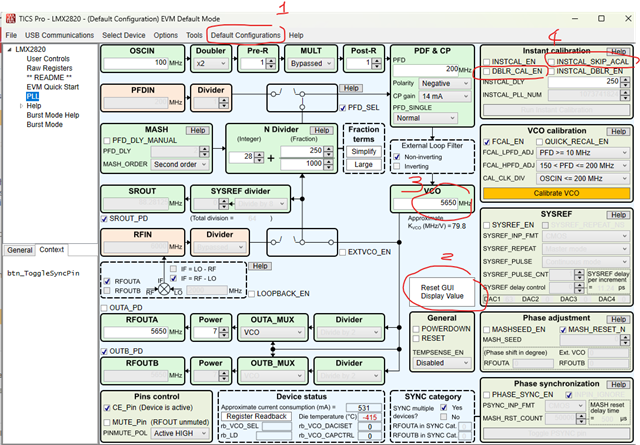Enable the LOOPBACK_EN checkbox
The width and height of the screenshot is (640, 445).
252,294
